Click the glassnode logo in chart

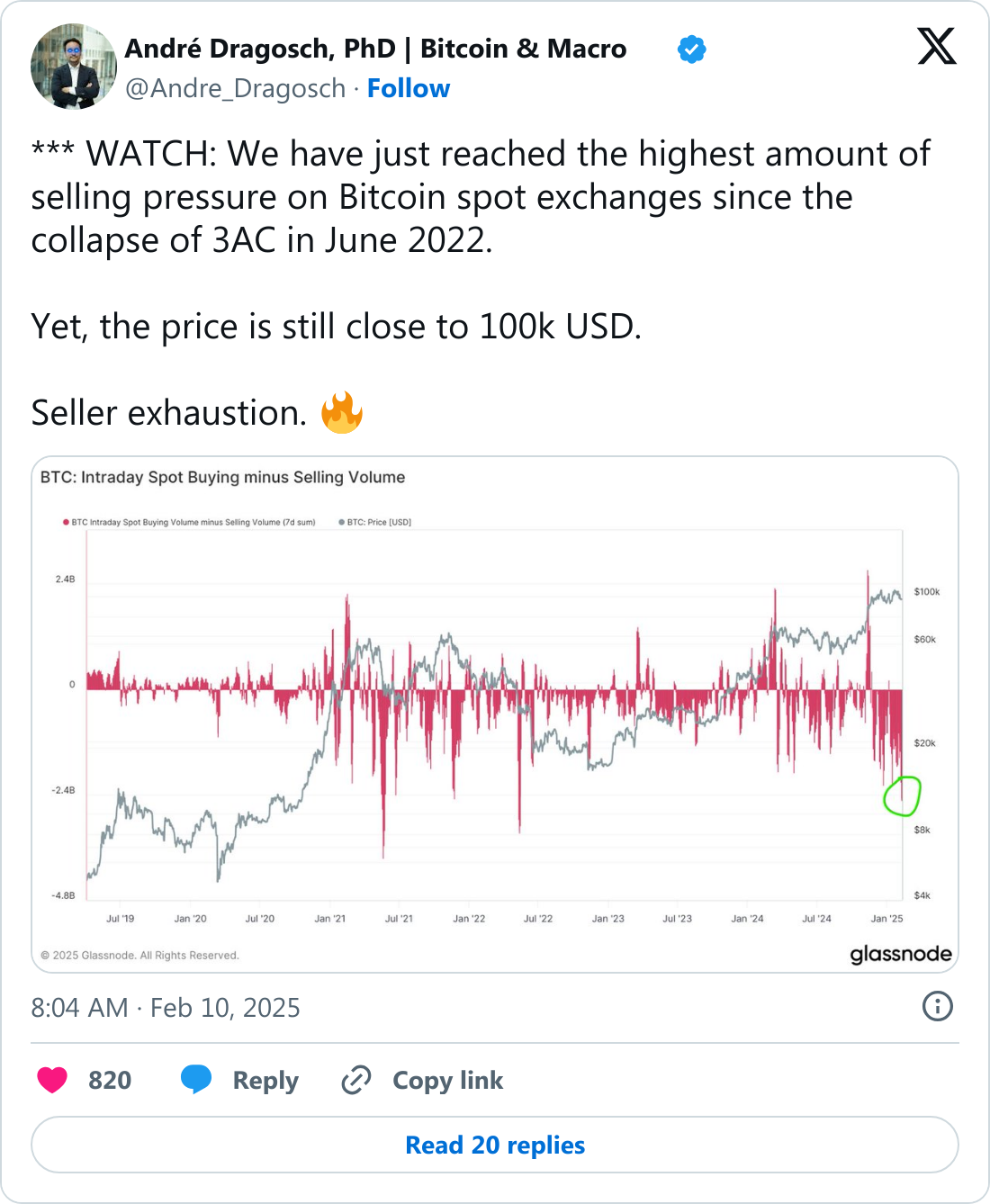coord(901,954)
